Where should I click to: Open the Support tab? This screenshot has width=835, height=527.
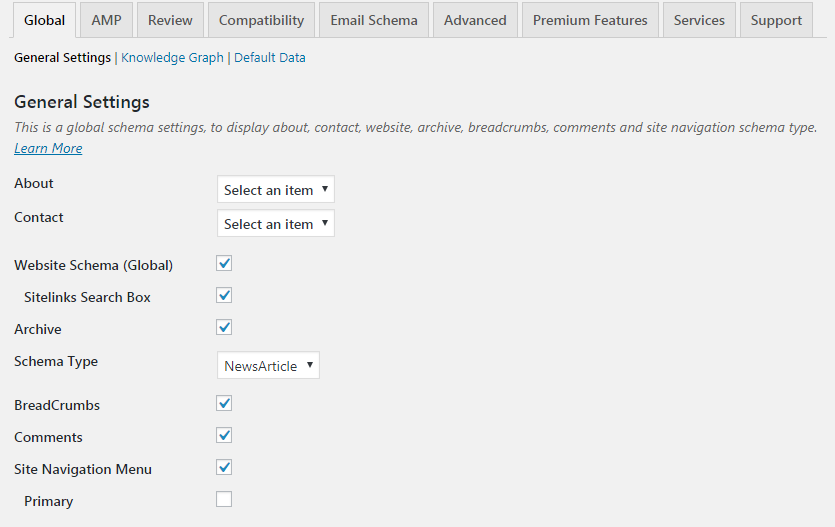(x=776, y=20)
